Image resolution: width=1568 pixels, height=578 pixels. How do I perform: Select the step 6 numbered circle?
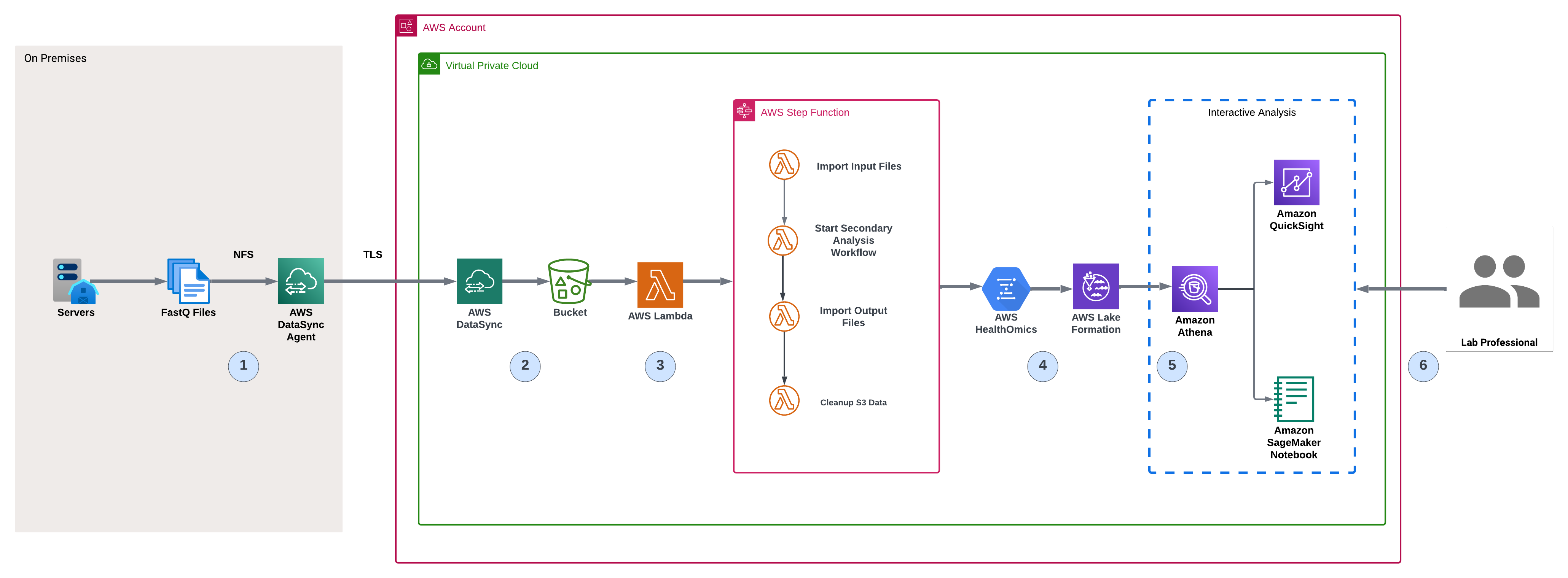[x=1423, y=366]
